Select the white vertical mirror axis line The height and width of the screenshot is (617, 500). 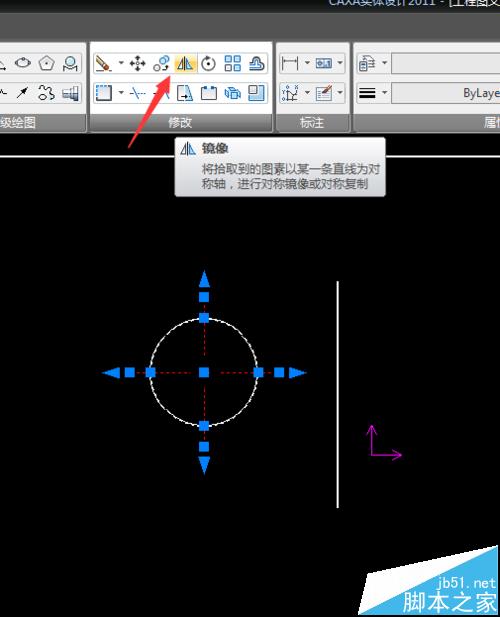pyautogui.click(x=338, y=394)
